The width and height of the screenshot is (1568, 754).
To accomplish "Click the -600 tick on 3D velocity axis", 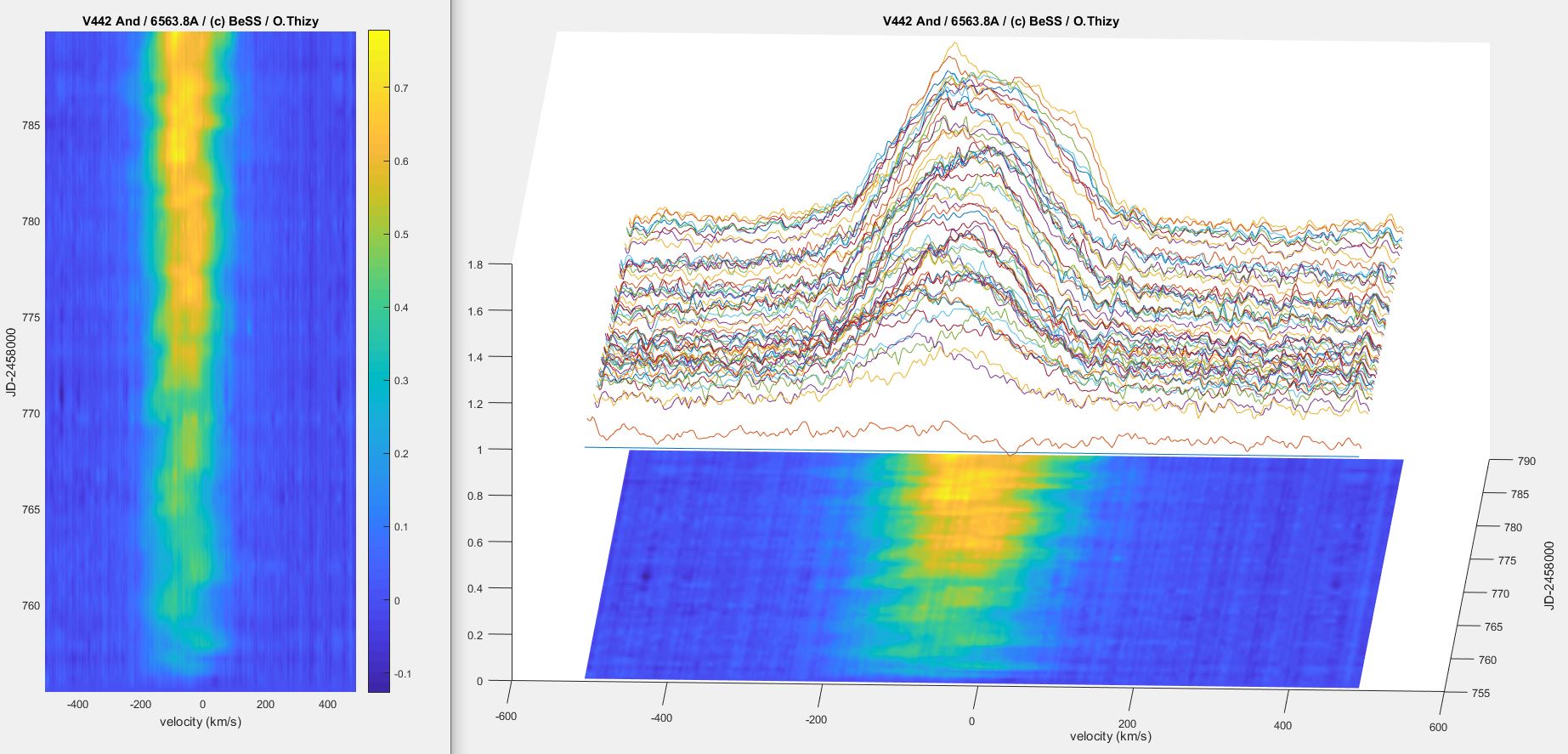I will pyautogui.click(x=506, y=717).
